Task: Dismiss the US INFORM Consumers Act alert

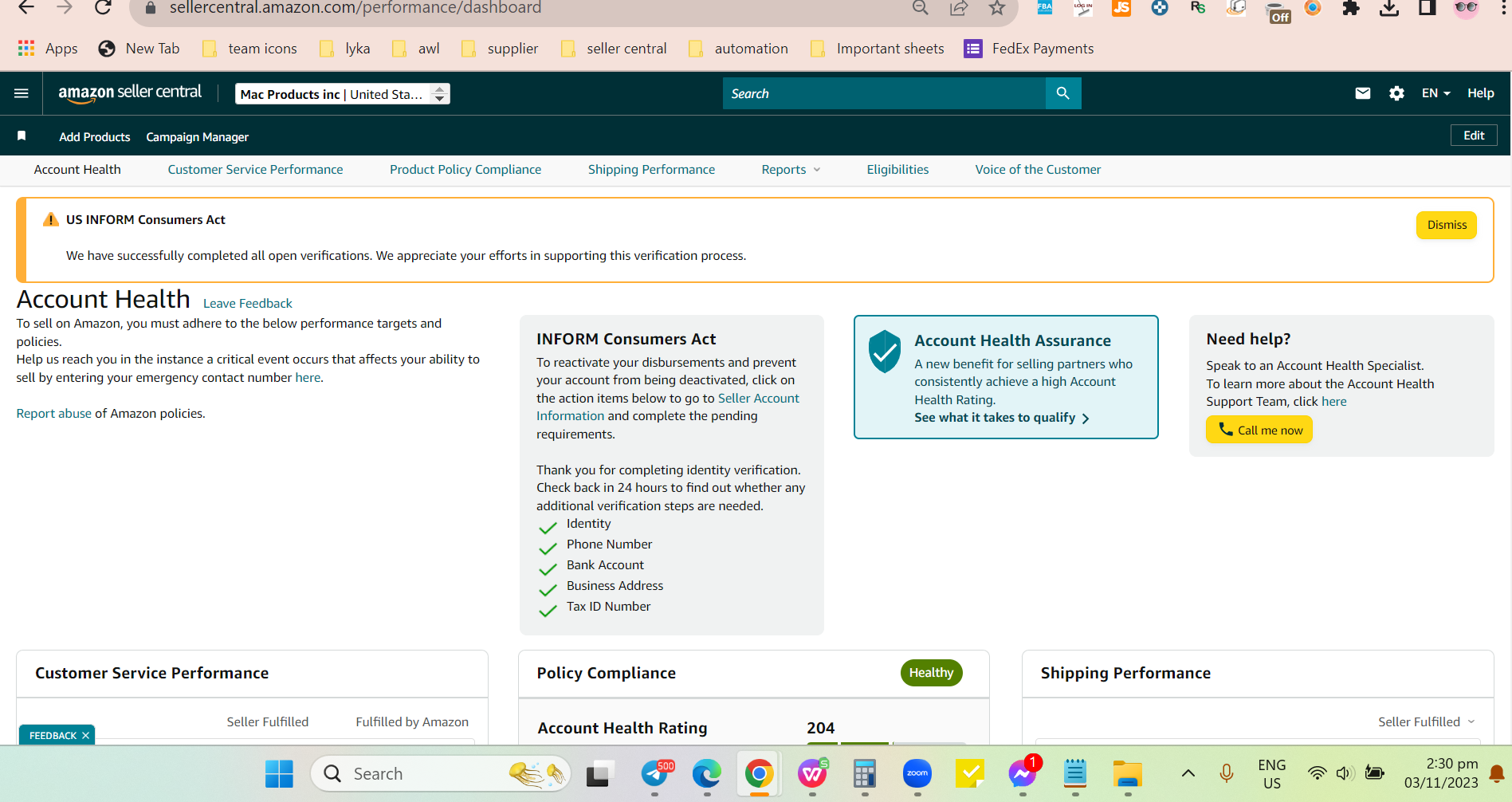Action: coord(1447,225)
